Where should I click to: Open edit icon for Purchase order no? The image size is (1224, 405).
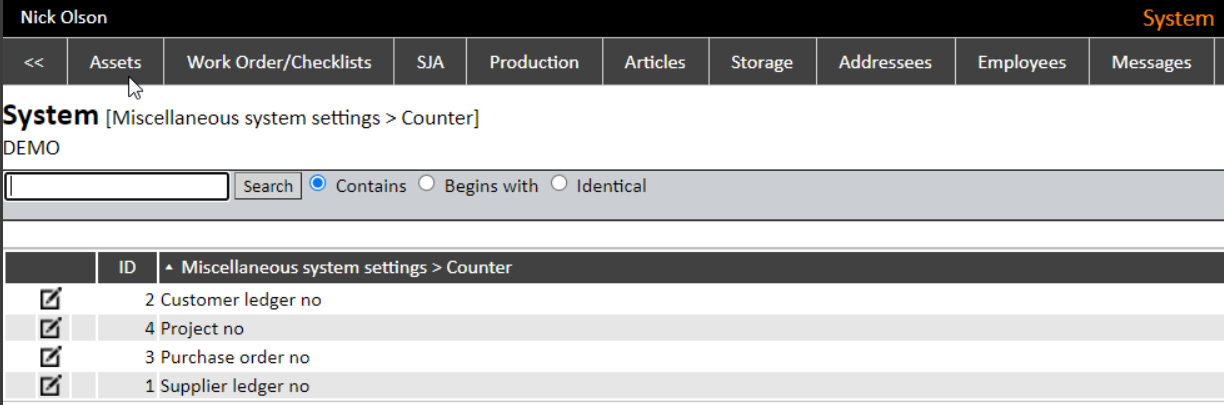coord(50,357)
